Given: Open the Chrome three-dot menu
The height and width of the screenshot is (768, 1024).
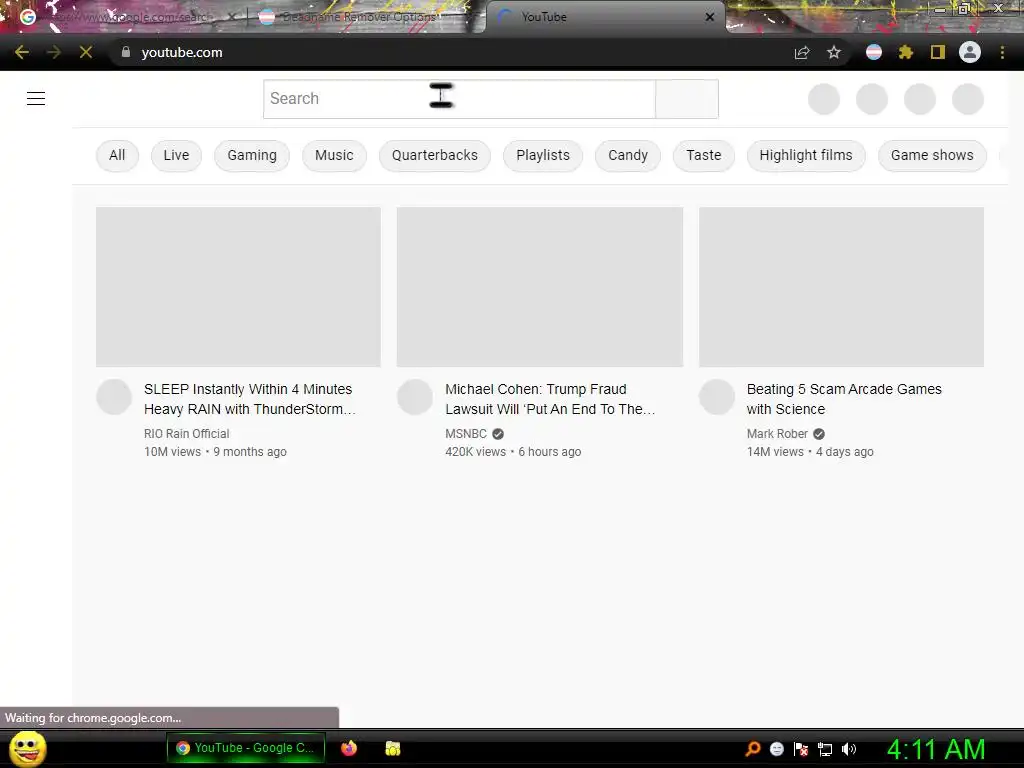Looking at the screenshot, I should pos(1002,52).
